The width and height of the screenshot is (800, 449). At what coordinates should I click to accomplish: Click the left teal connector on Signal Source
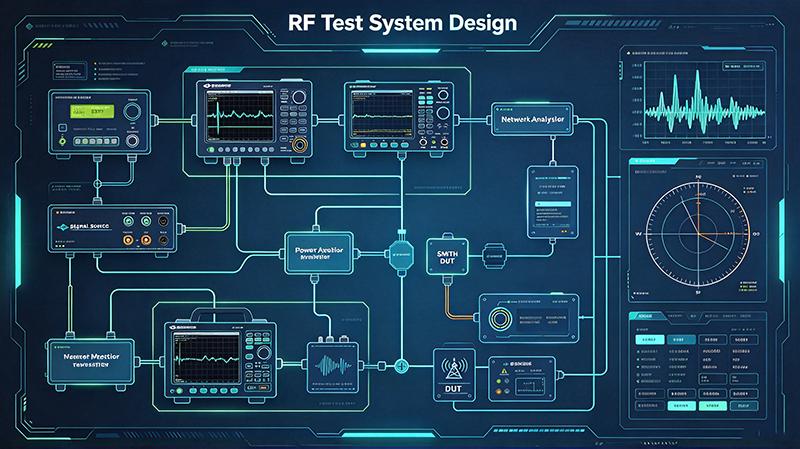(129, 221)
